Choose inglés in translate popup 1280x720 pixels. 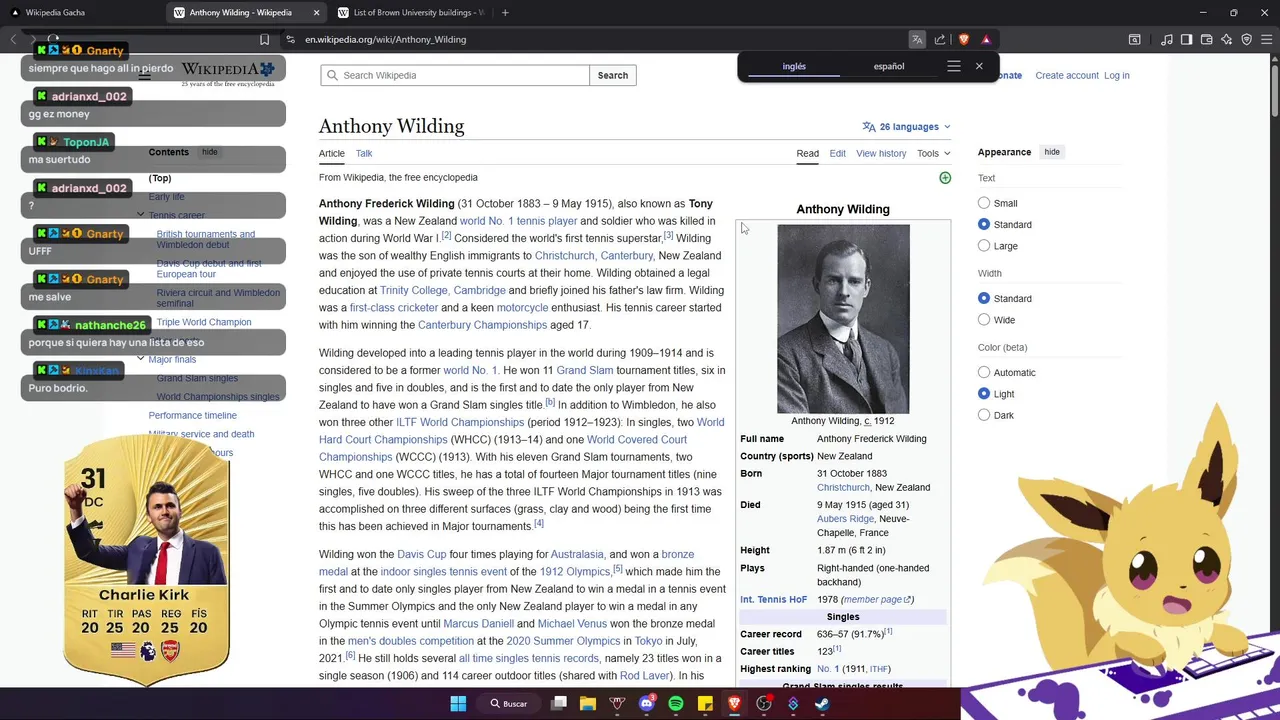[794, 66]
